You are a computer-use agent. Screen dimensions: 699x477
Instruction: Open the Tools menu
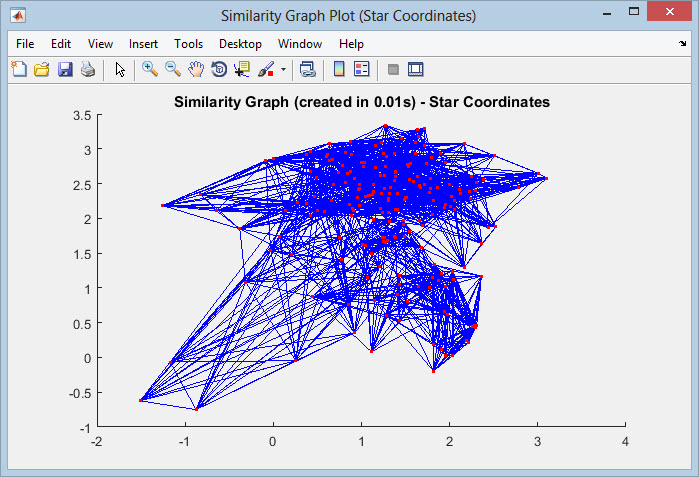(x=189, y=44)
